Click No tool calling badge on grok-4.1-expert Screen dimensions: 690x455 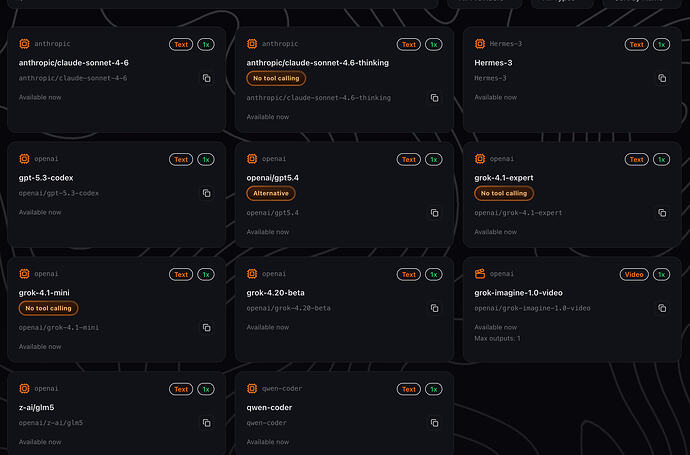coord(504,193)
